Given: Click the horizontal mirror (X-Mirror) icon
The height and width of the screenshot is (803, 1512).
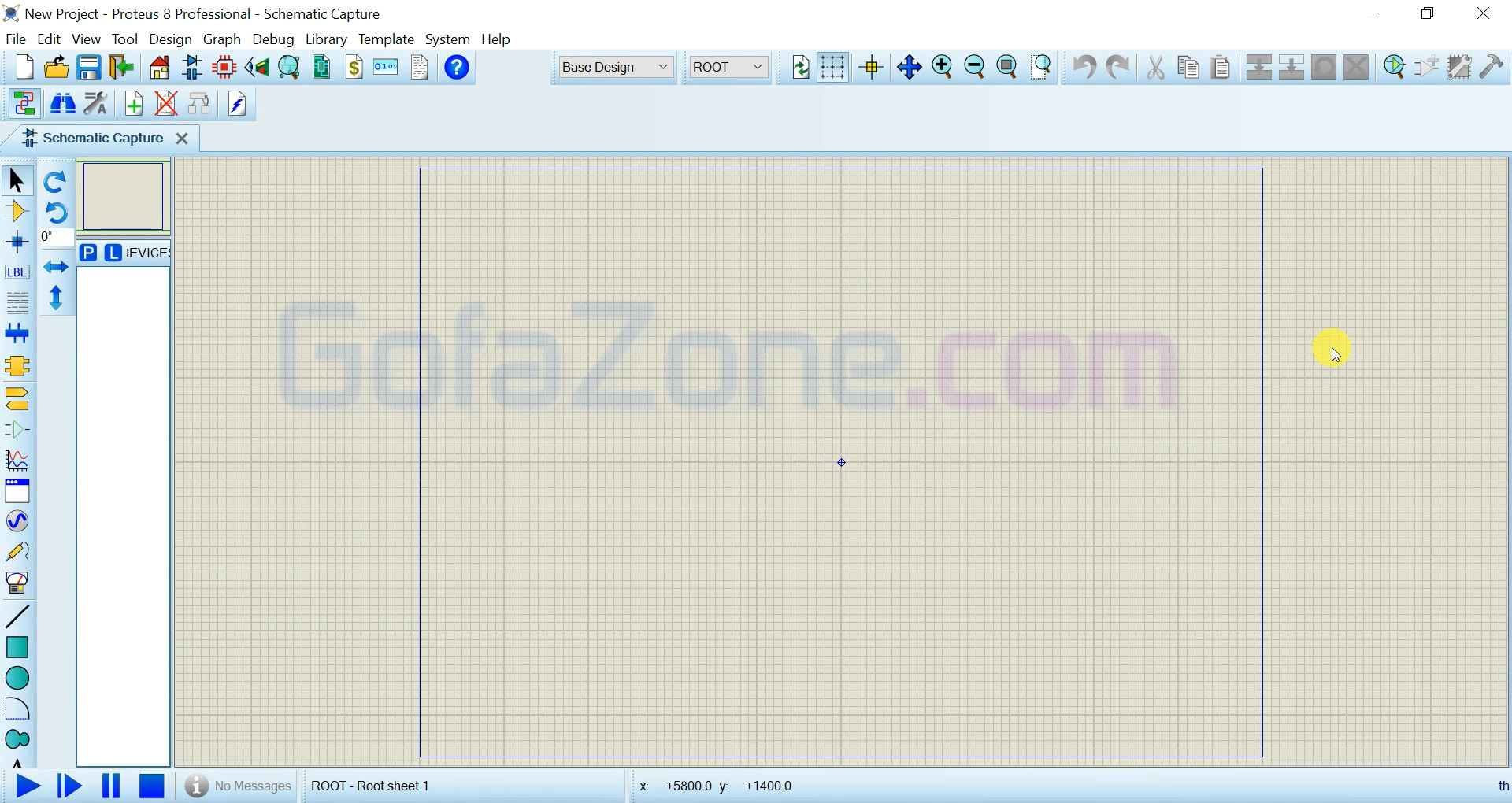Looking at the screenshot, I should coord(55,268).
